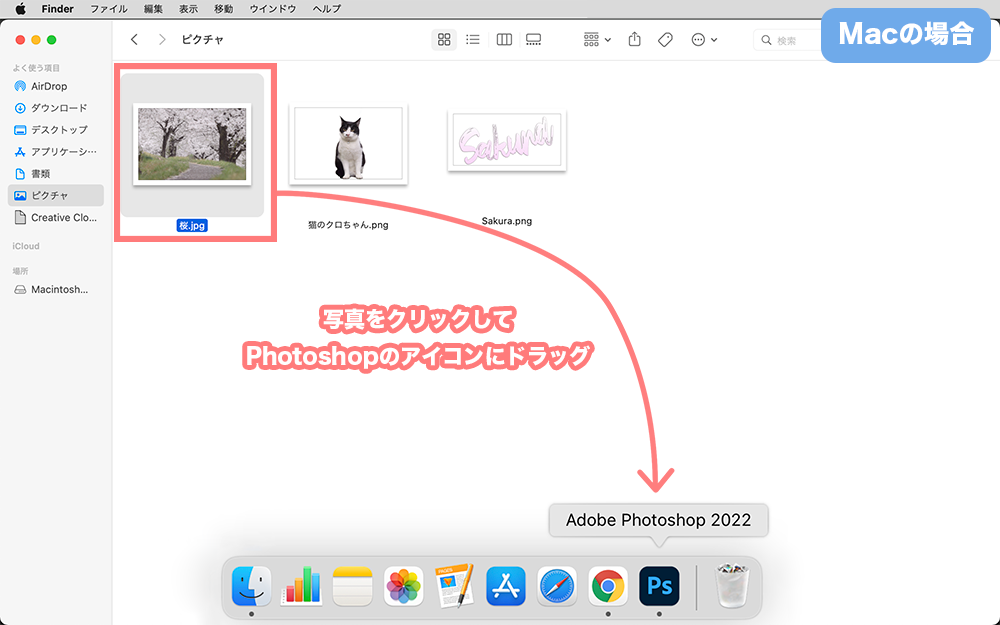The width and height of the screenshot is (1000, 625).
Task: Click the yellow minimize window button
Action: click(x=36, y=40)
